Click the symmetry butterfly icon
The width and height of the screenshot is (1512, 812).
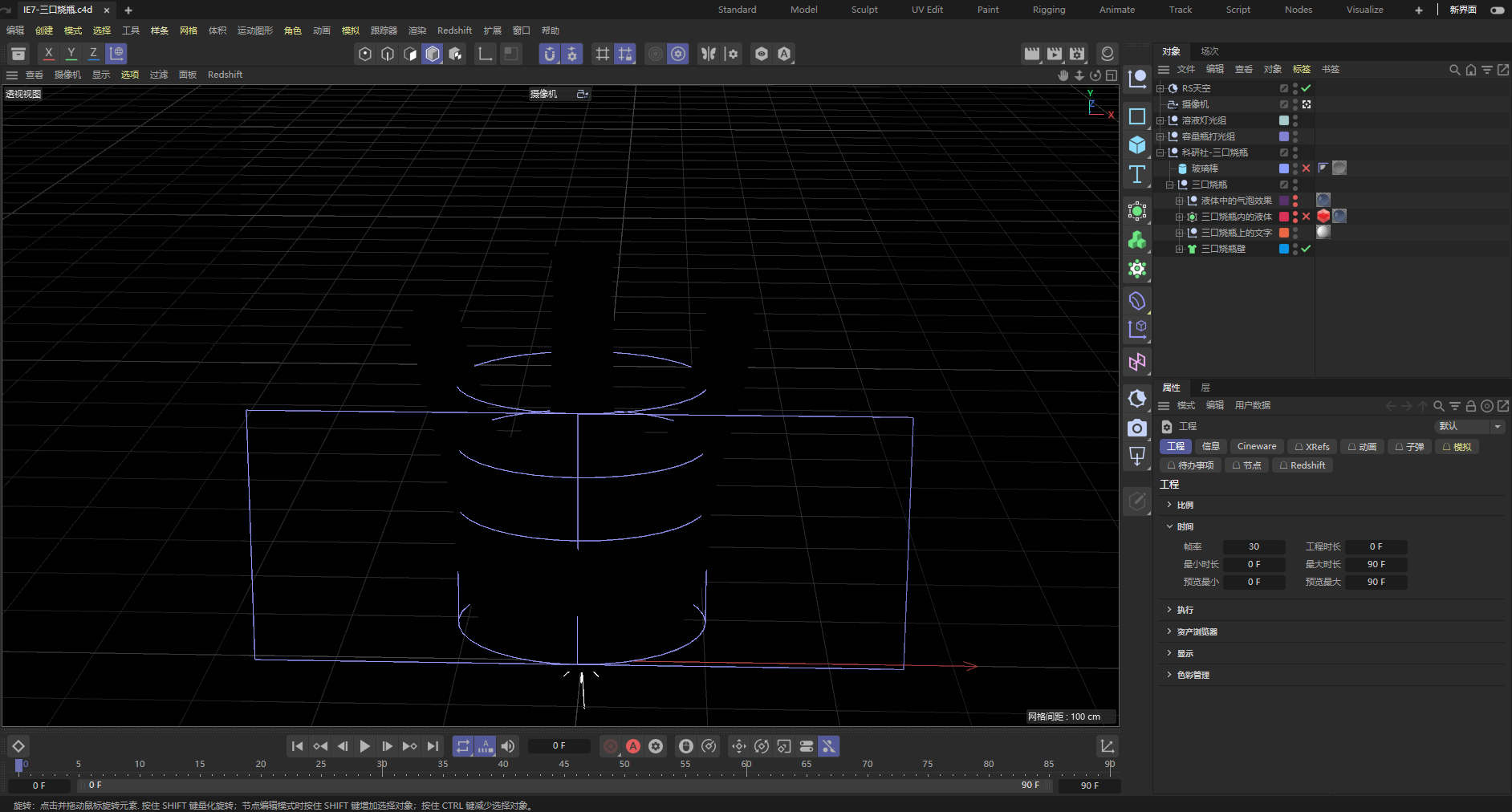pos(708,54)
